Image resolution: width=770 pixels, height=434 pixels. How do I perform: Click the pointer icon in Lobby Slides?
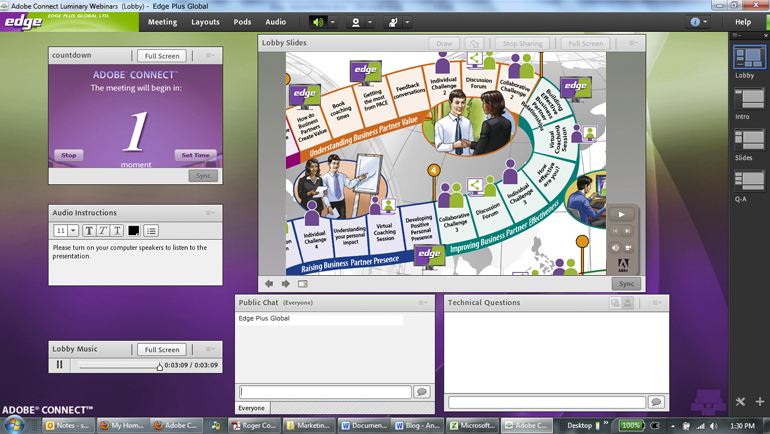[x=474, y=44]
